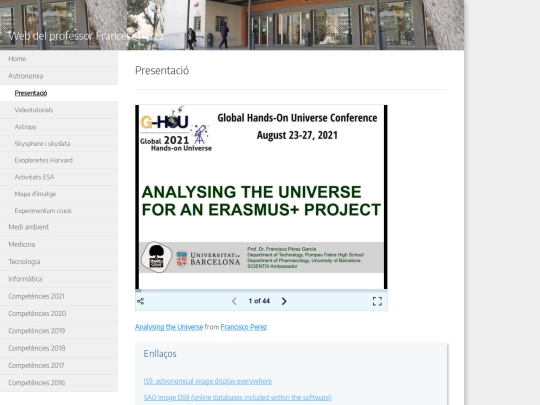Open Competències 2021 section
Image resolution: width=540 pixels, height=405 pixels.
[59, 296]
